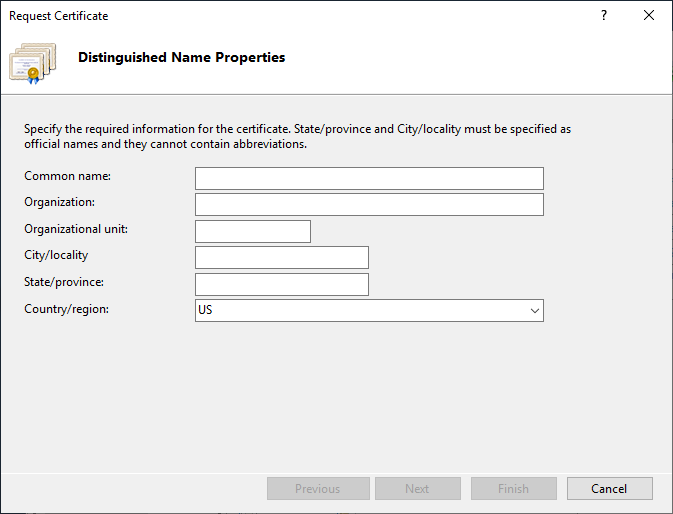Click the "Country/region:" label
This screenshot has width=673, height=514.
pos(66,309)
